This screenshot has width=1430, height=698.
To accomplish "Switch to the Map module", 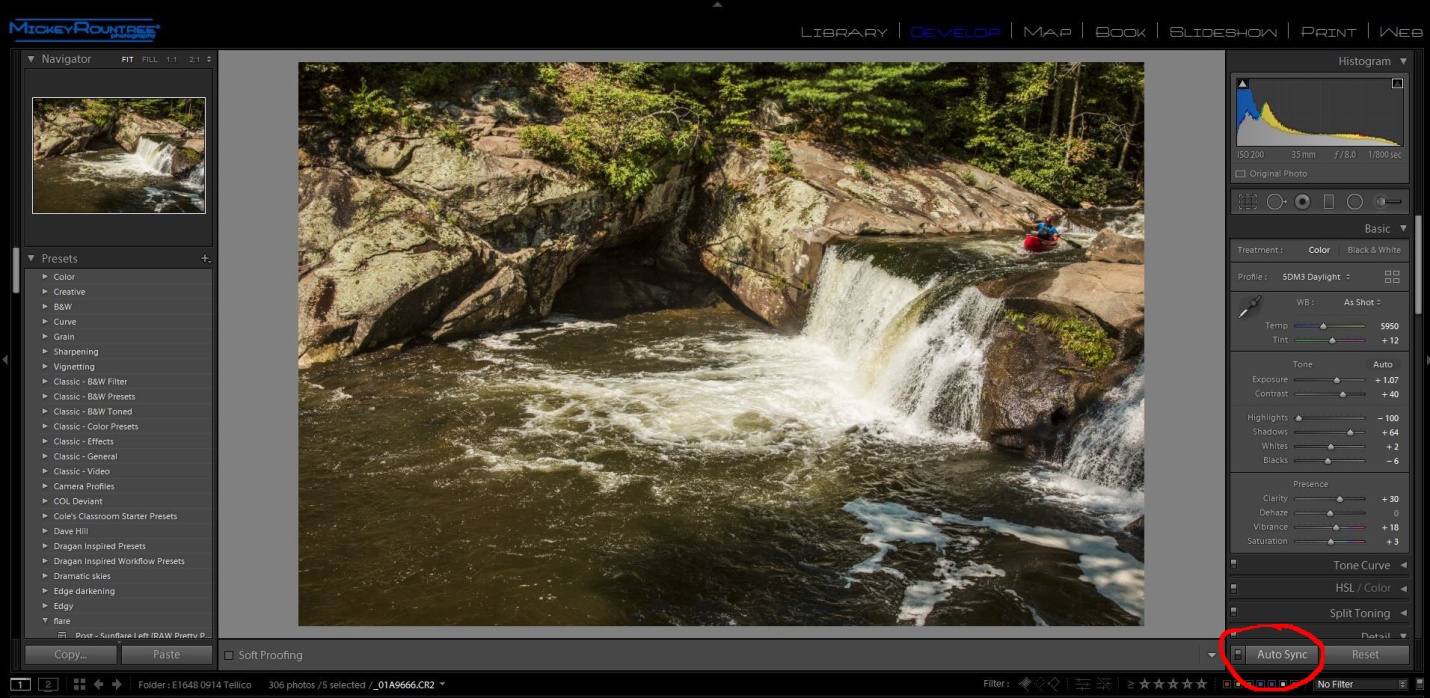I will [1047, 32].
